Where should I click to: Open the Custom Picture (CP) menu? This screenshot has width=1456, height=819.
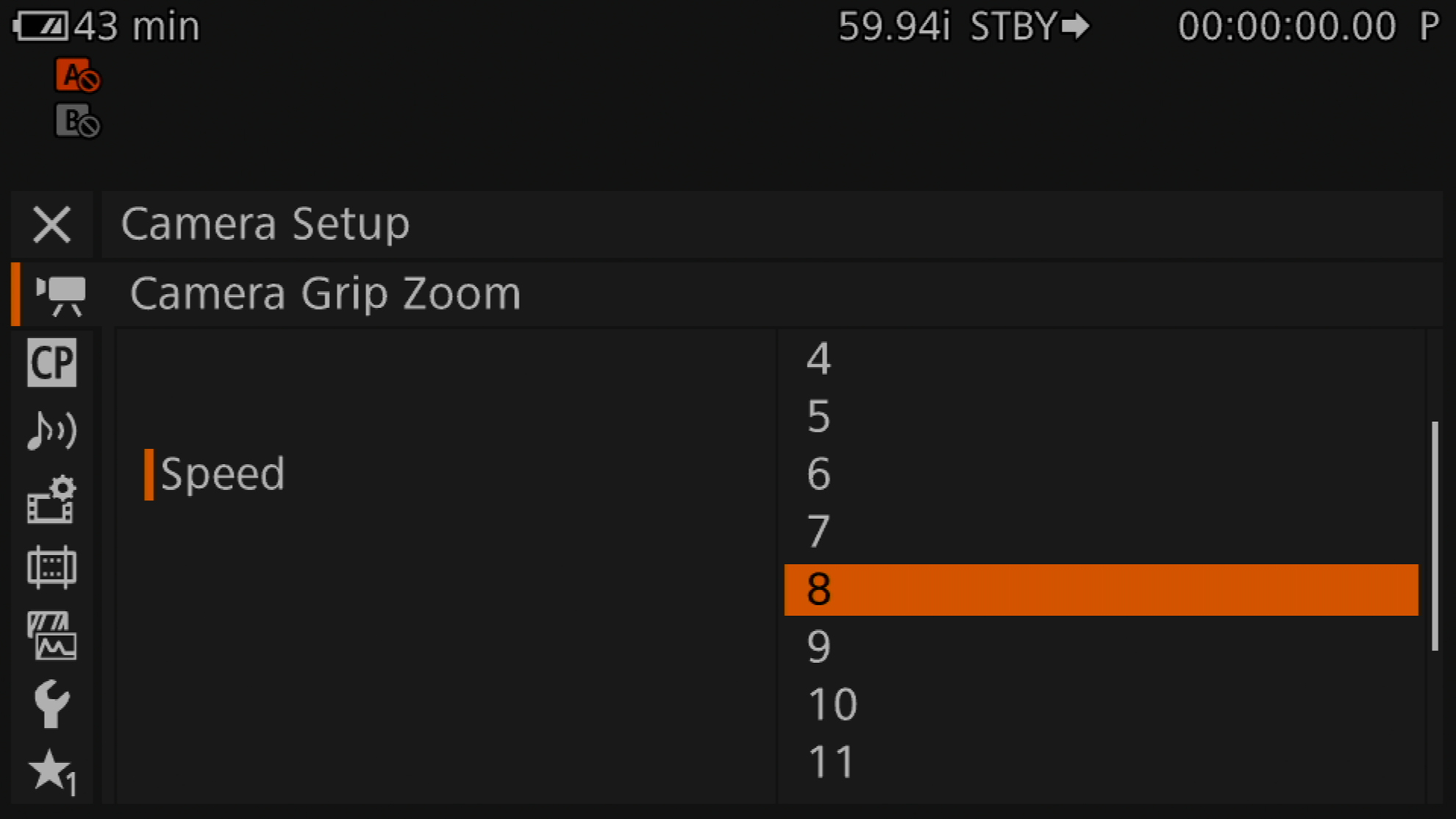click(51, 362)
